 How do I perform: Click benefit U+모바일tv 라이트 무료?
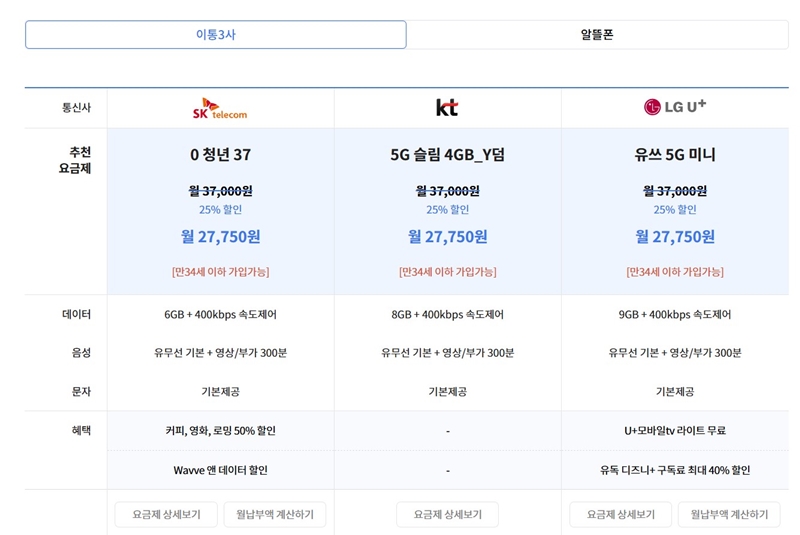tap(674, 431)
